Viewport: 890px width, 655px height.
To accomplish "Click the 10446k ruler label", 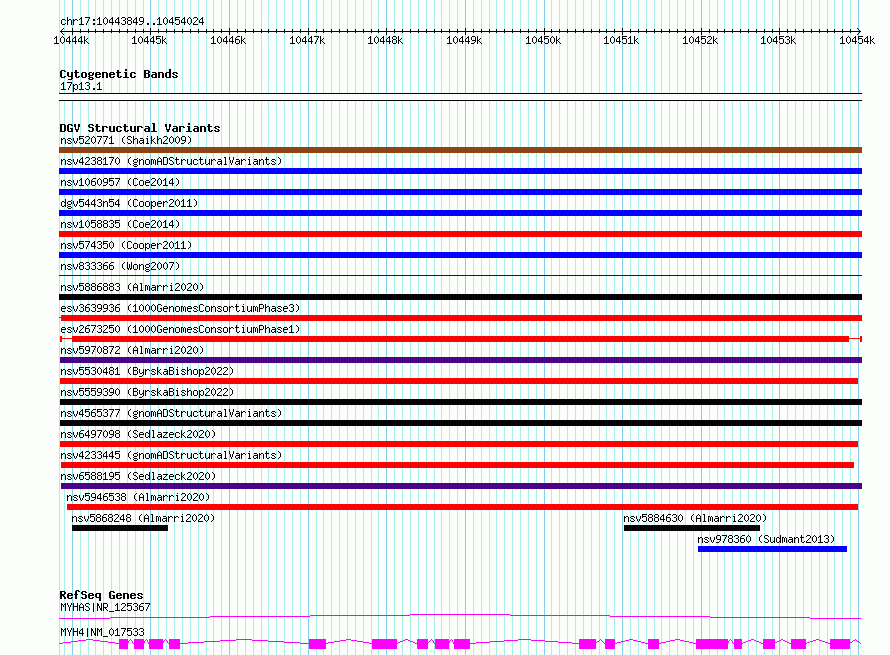I will (228, 40).
